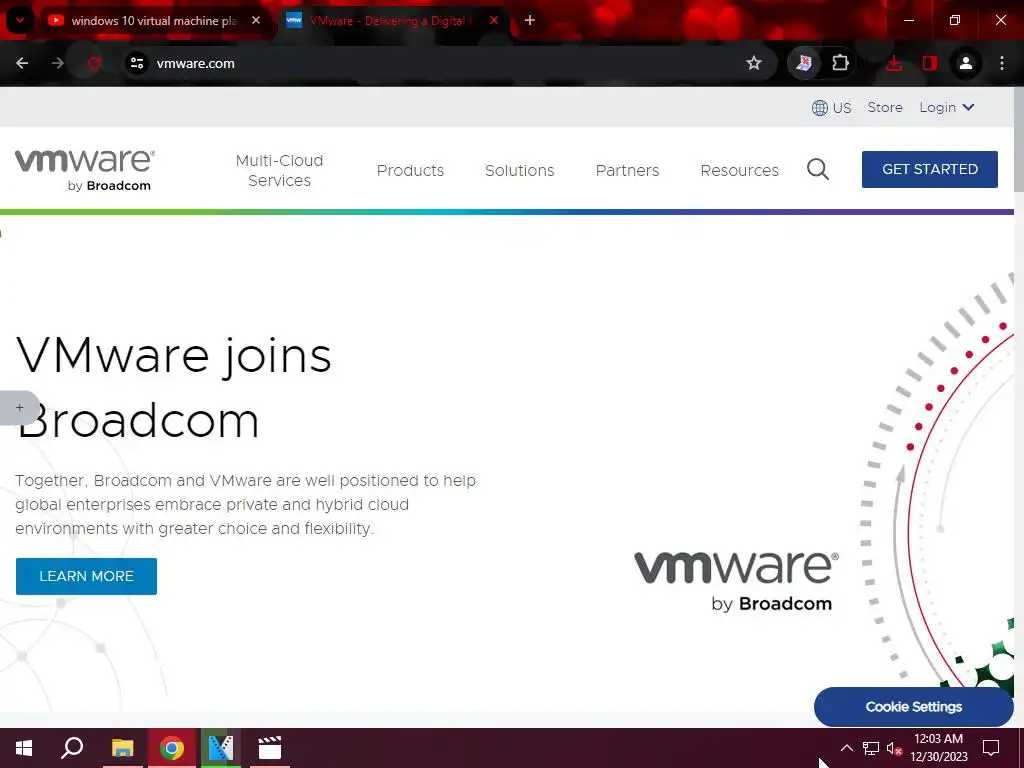Show browser downloads
The image size is (1024, 768).
point(894,63)
